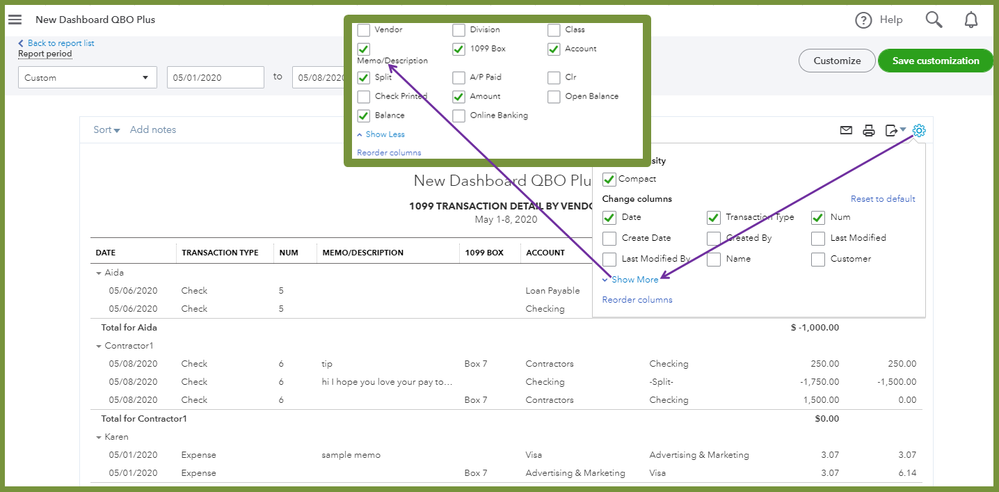Image resolution: width=999 pixels, height=492 pixels.
Task: Open the Sort dropdown
Action: [x=106, y=130]
